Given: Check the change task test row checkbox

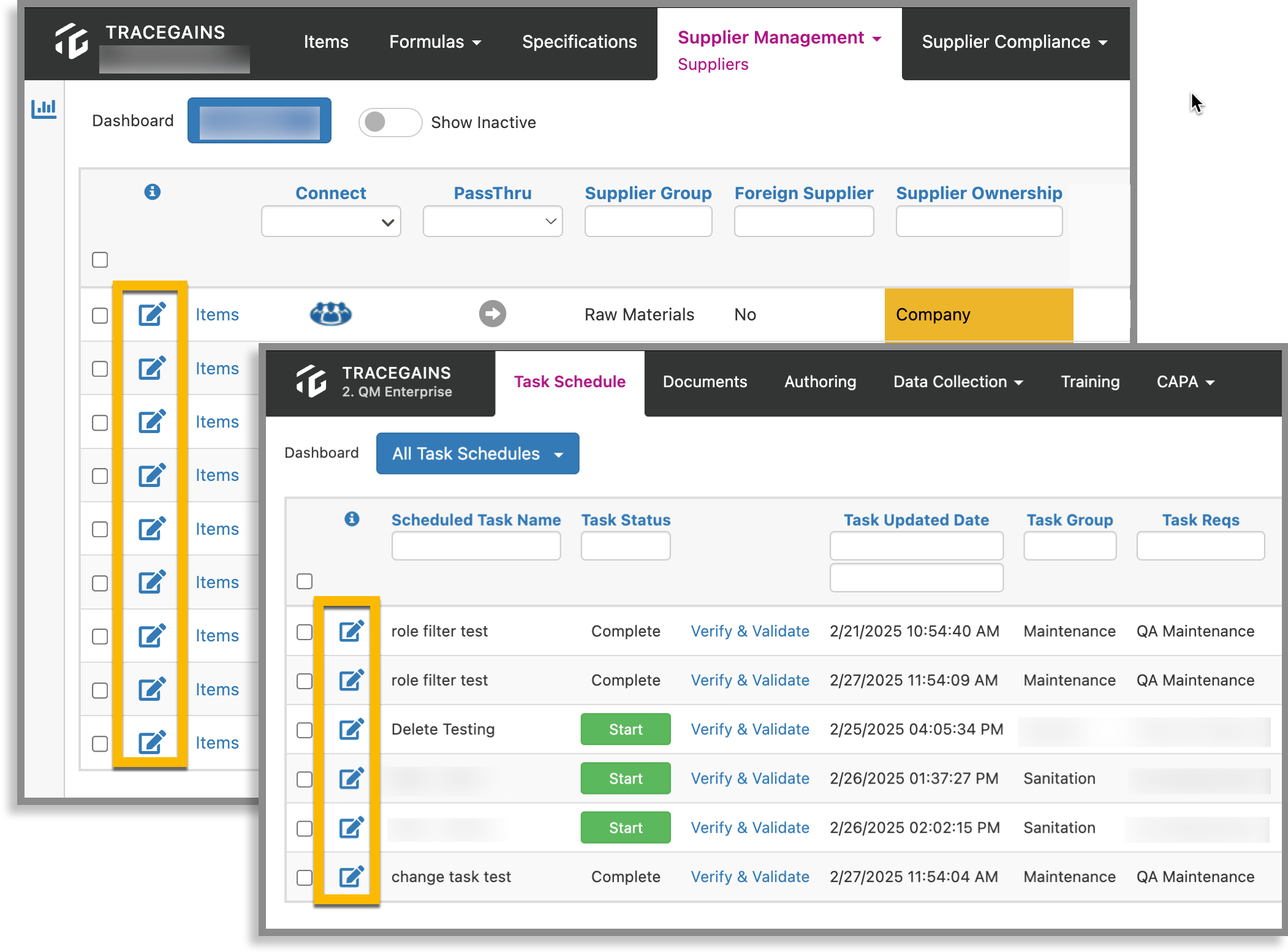Looking at the screenshot, I should point(305,877).
